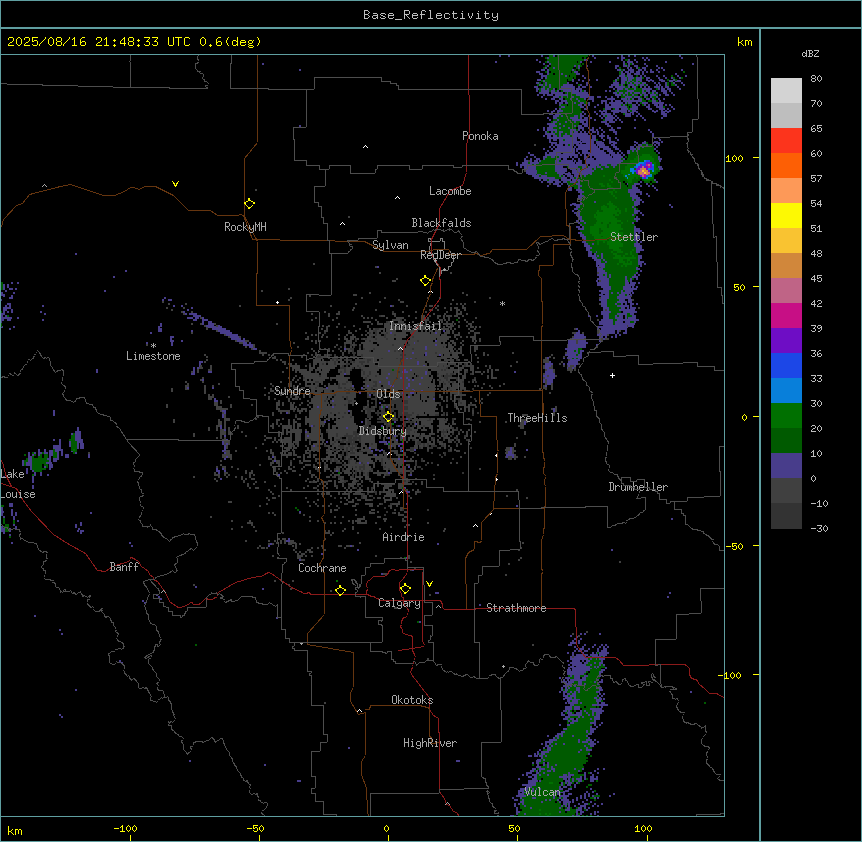
Task: Click the Blackfalds city label
Action: (x=441, y=223)
